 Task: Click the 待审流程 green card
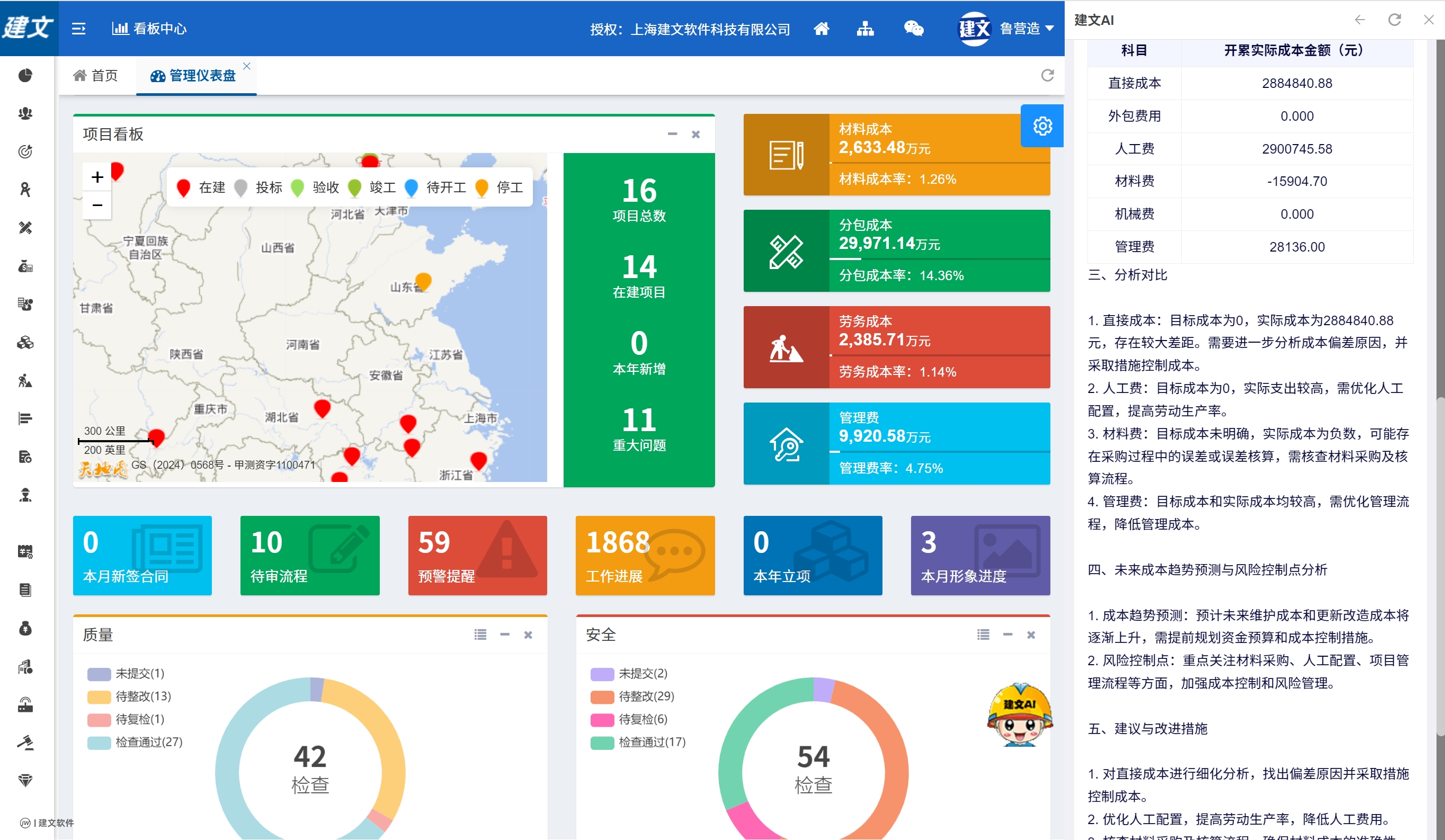point(310,555)
